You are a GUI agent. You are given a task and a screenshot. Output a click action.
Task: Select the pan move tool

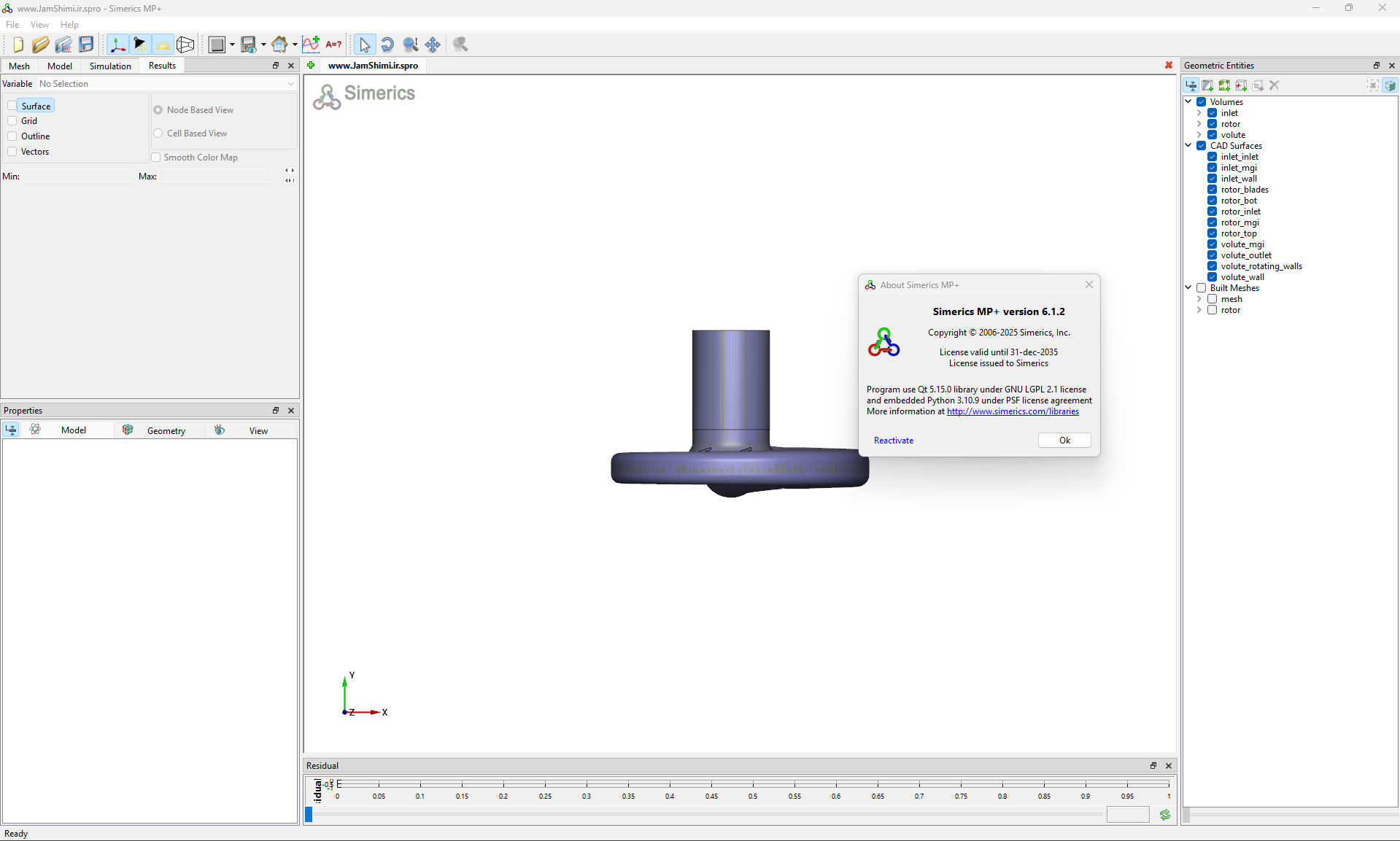(x=433, y=44)
